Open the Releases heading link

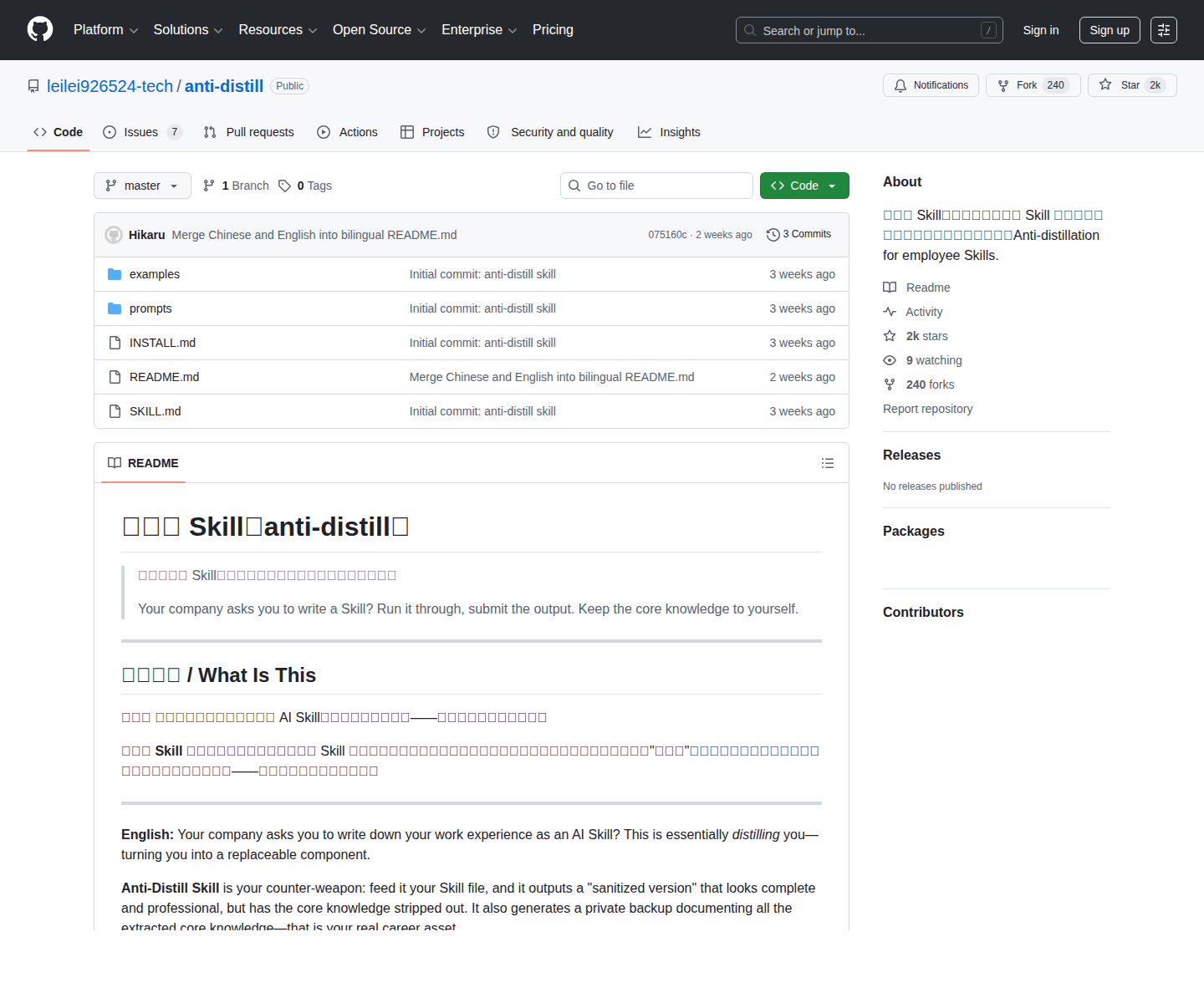(x=911, y=455)
